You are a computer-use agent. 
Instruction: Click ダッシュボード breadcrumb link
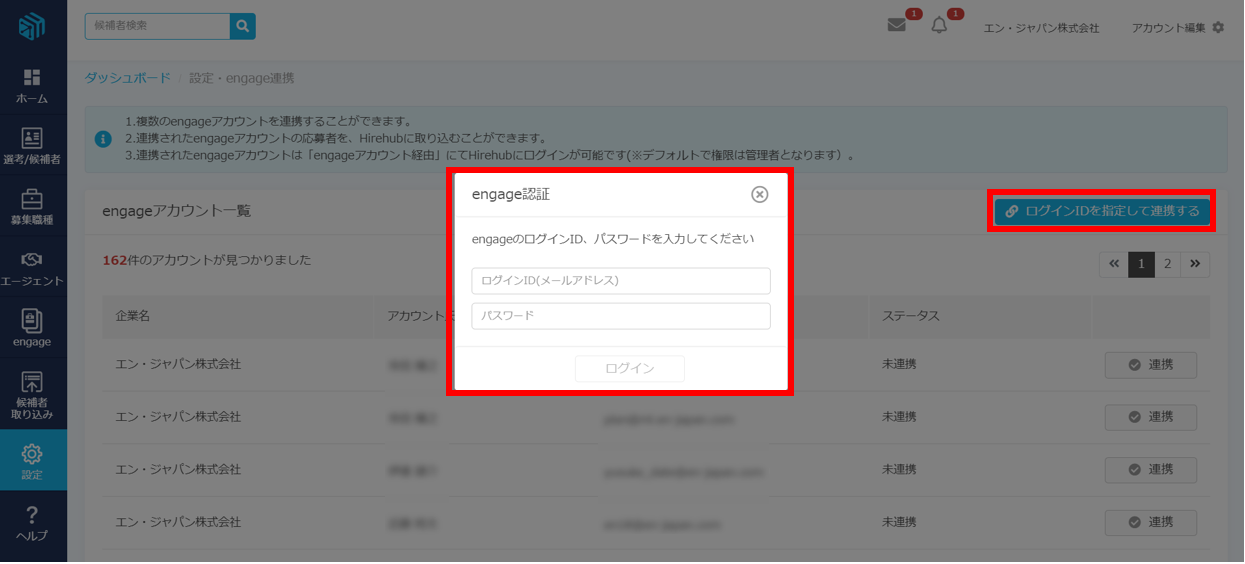tap(127, 78)
